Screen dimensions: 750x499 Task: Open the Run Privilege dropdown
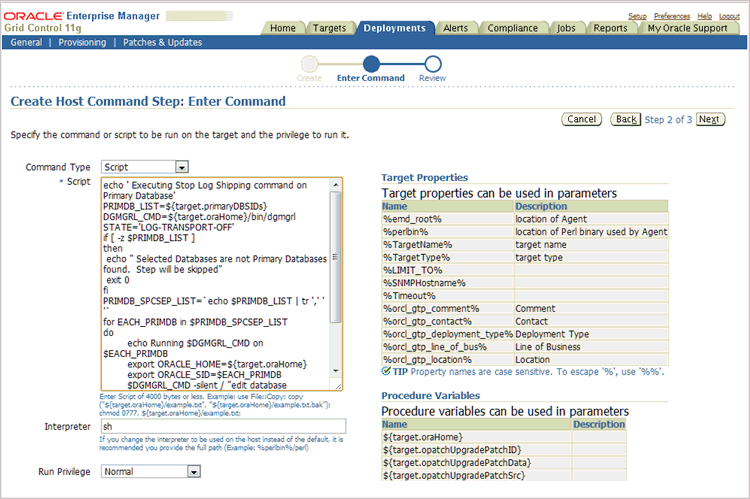tap(151, 471)
